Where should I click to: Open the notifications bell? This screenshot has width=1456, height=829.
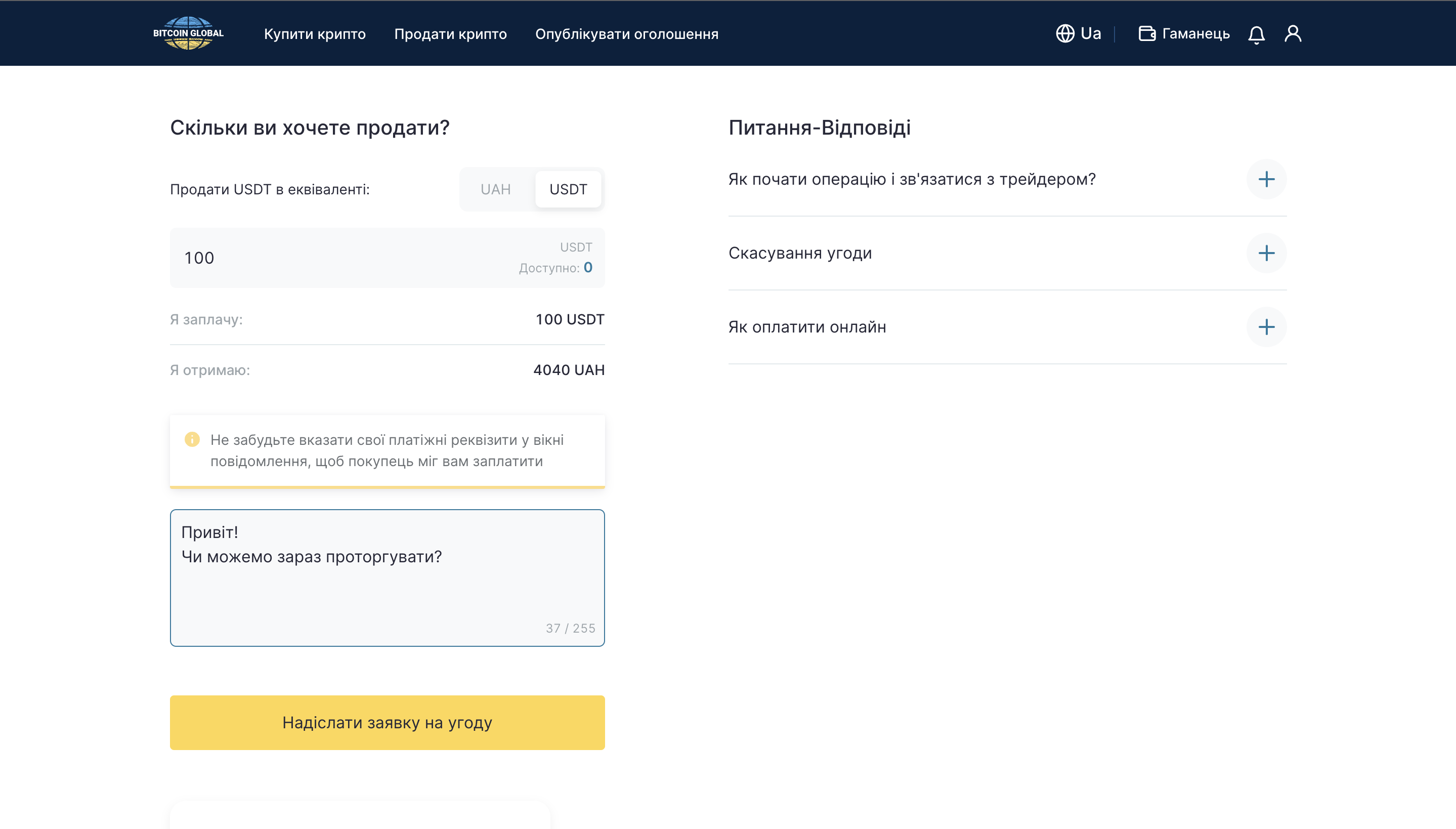click(1256, 34)
